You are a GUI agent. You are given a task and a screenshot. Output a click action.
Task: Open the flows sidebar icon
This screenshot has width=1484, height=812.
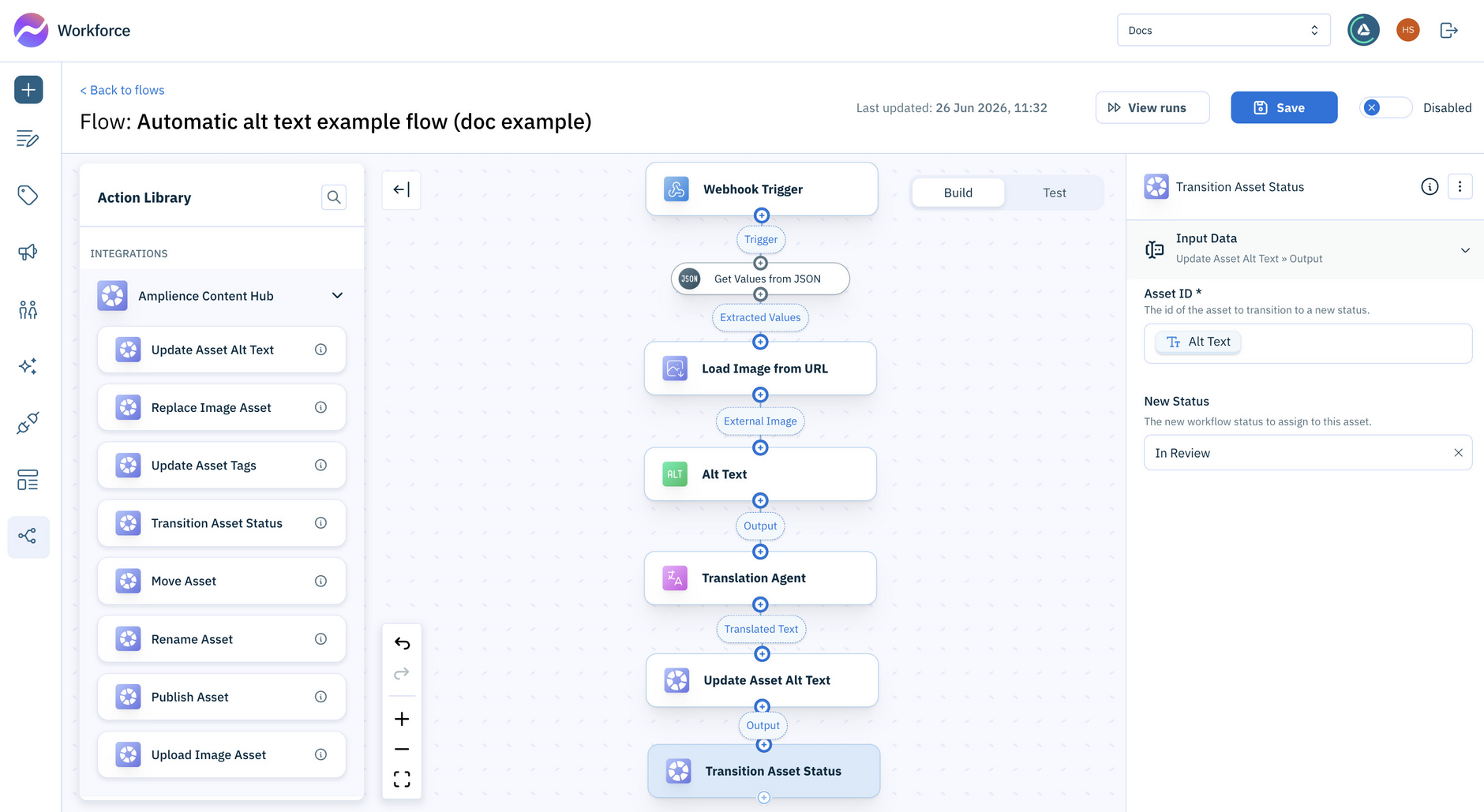point(28,537)
